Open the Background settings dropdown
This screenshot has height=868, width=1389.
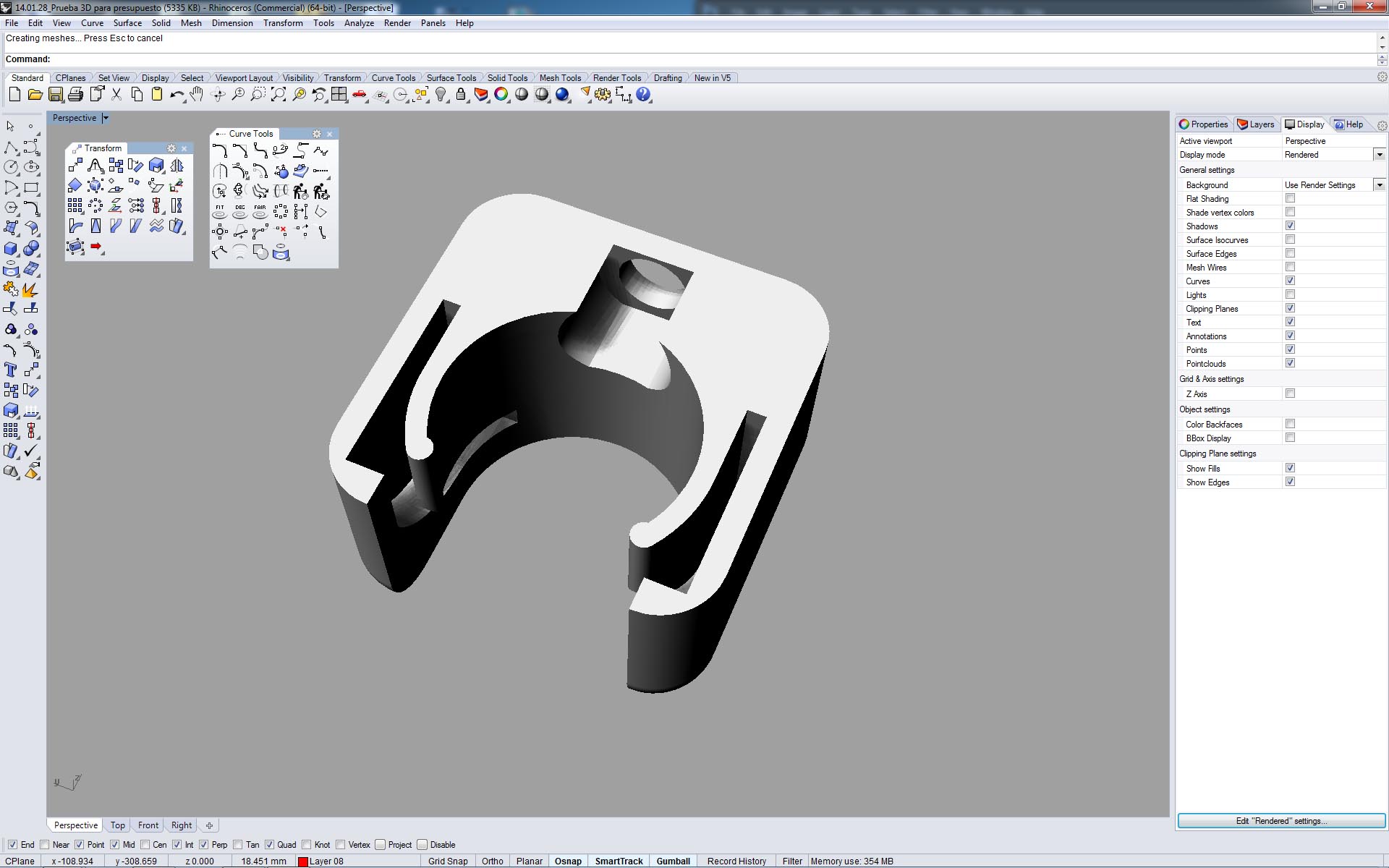[x=1379, y=185]
